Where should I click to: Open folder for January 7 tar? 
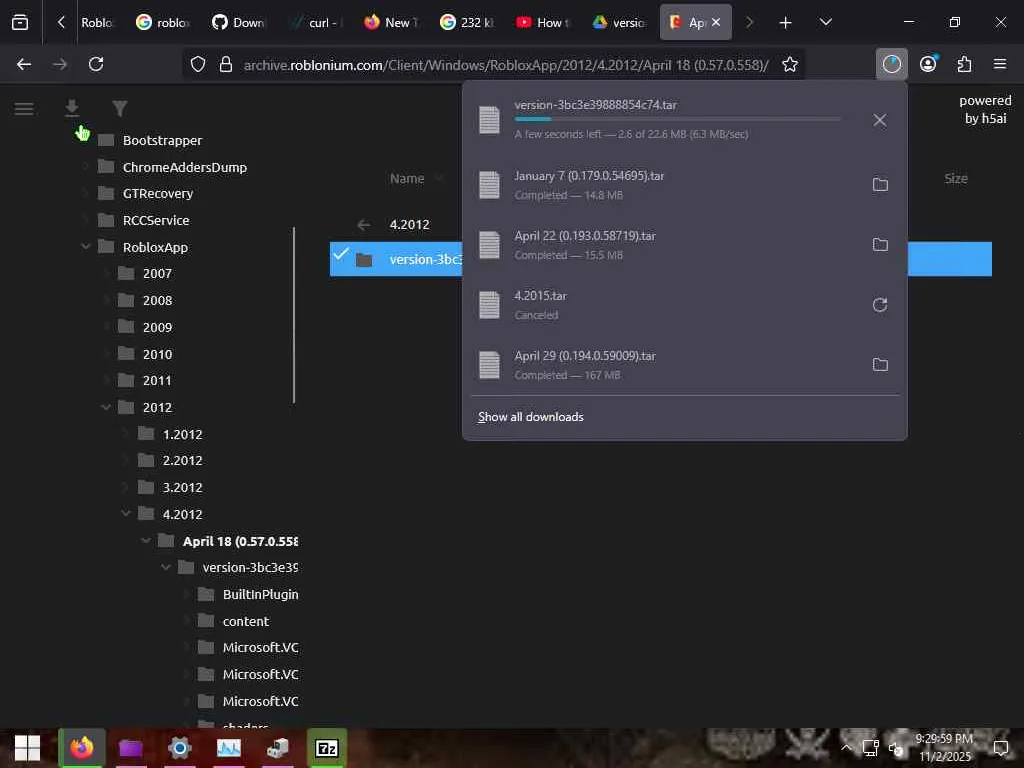click(x=880, y=185)
